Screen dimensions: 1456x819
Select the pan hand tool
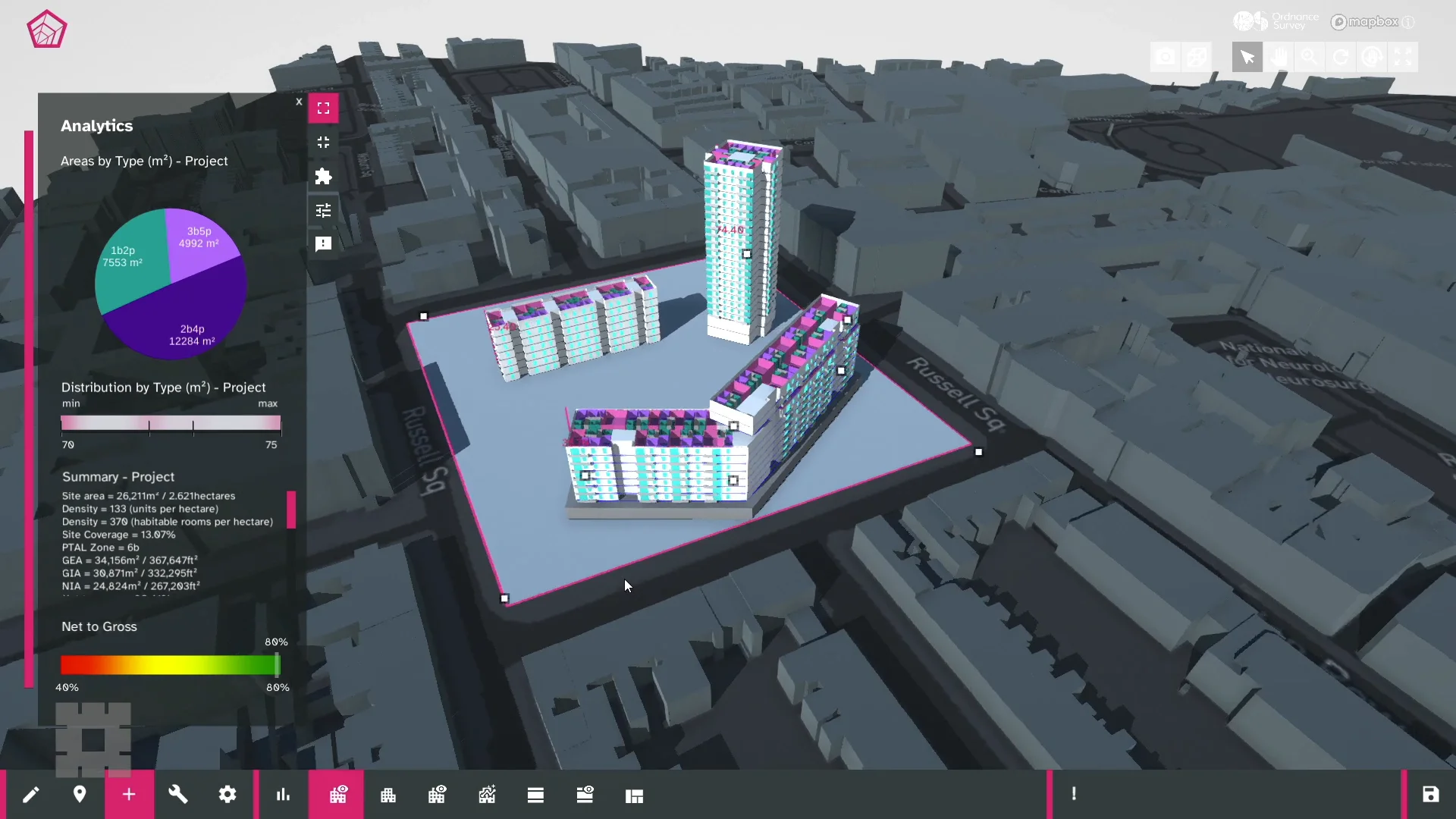pyautogui.click(x=1279, y=57)
